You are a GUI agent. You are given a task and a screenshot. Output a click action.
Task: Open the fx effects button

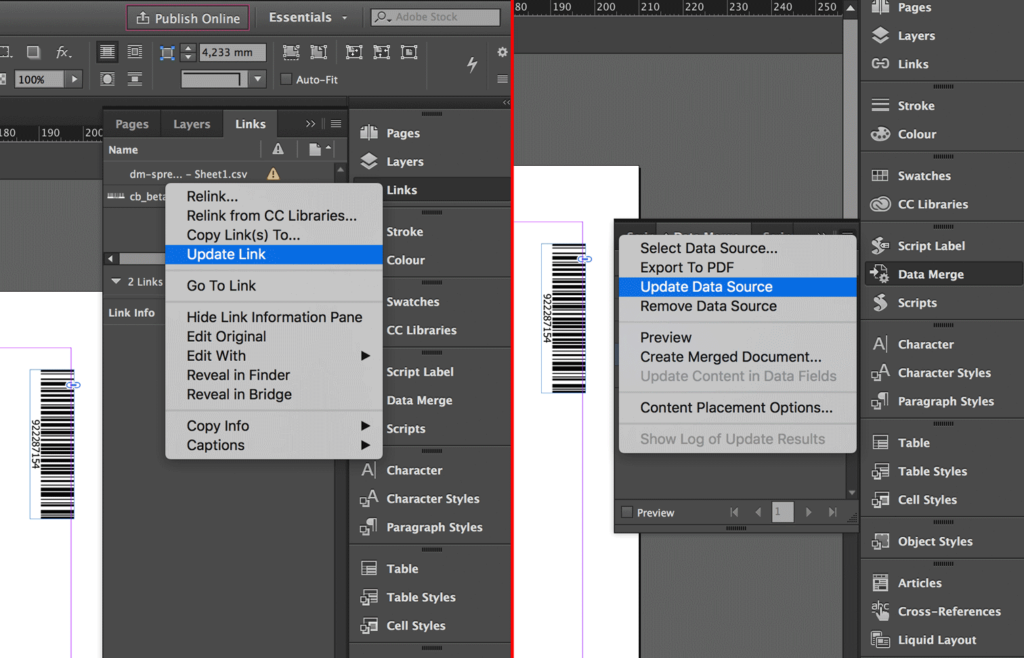[x=63, y=52]
